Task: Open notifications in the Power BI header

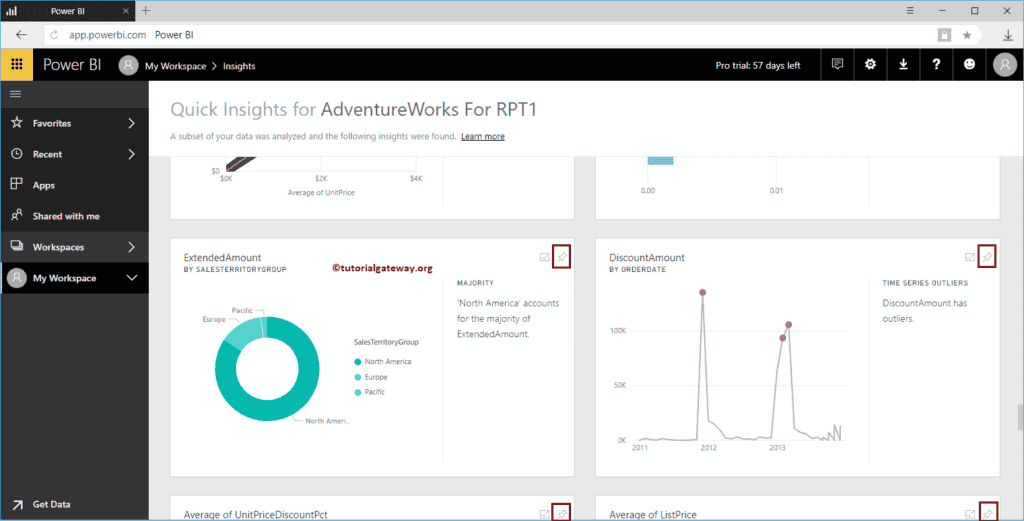Action: (837, 65)
